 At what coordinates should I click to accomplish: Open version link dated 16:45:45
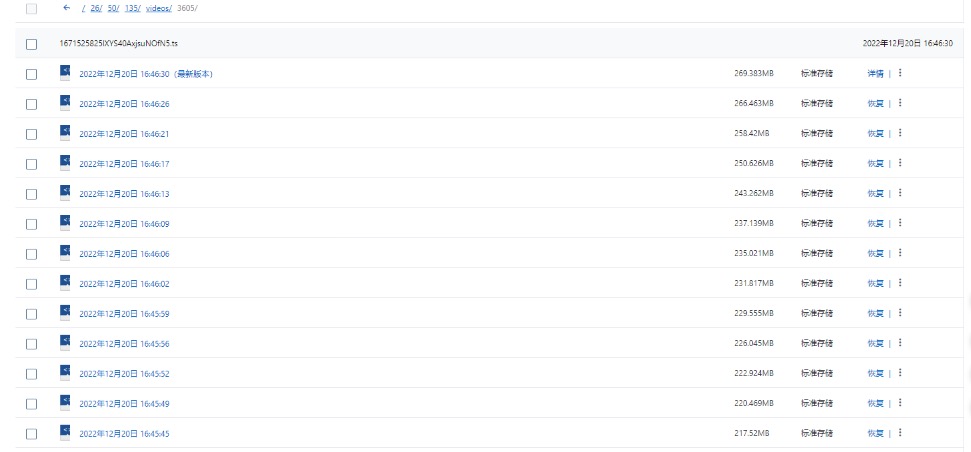[124, 434]
